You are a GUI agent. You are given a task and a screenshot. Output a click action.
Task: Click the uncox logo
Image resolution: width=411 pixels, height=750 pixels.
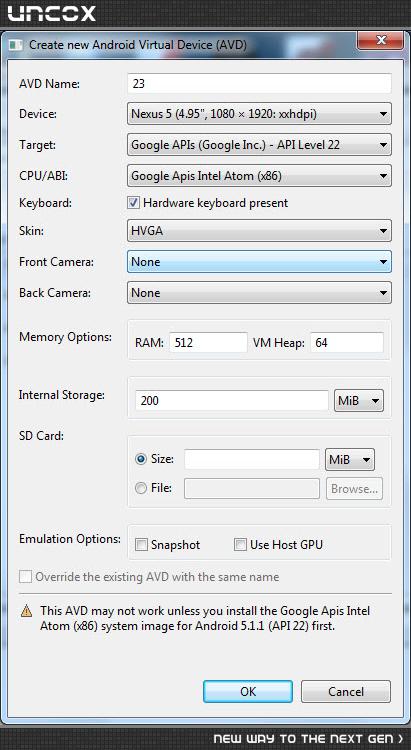[x=51, y=13]
